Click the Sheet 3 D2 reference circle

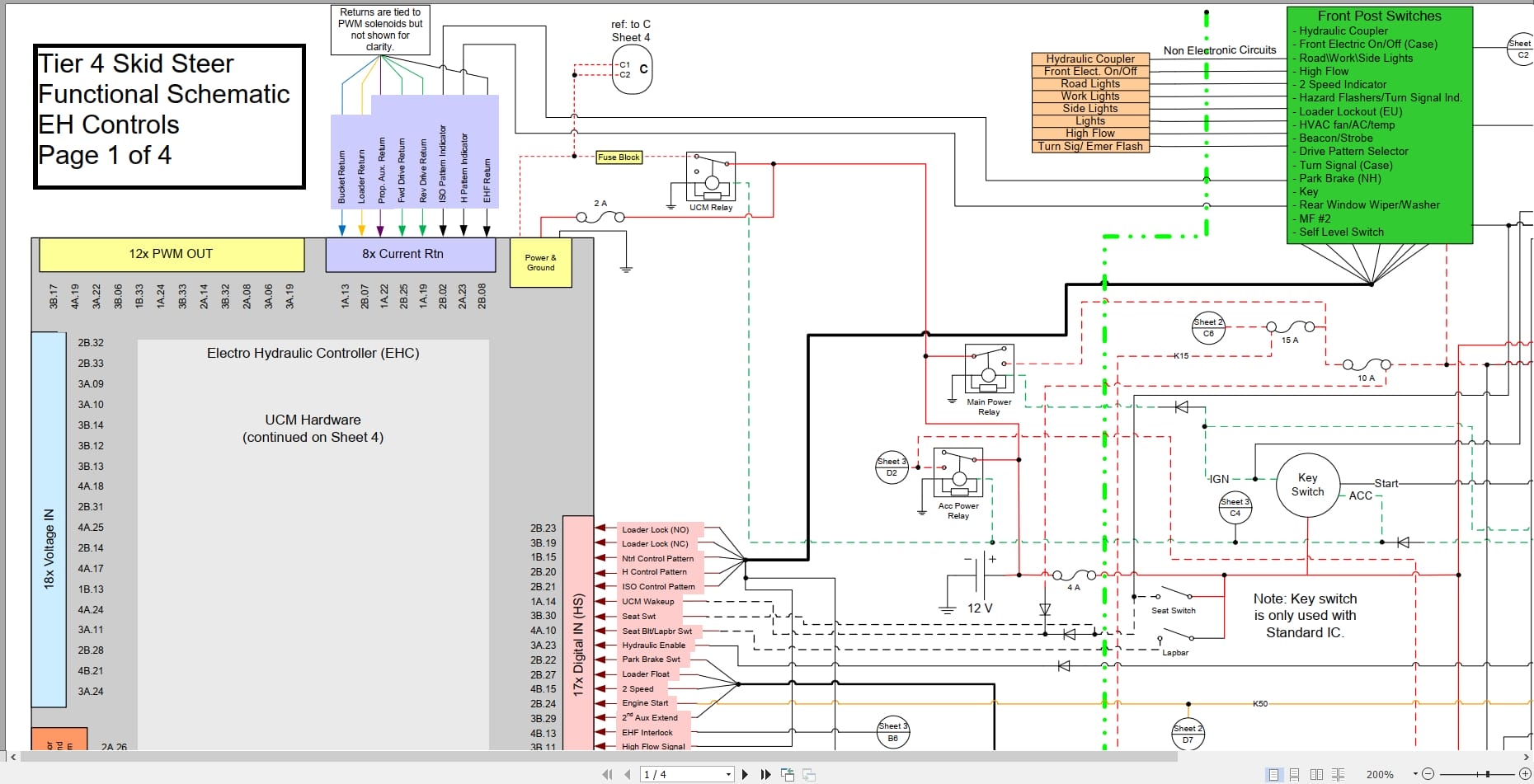892,467
